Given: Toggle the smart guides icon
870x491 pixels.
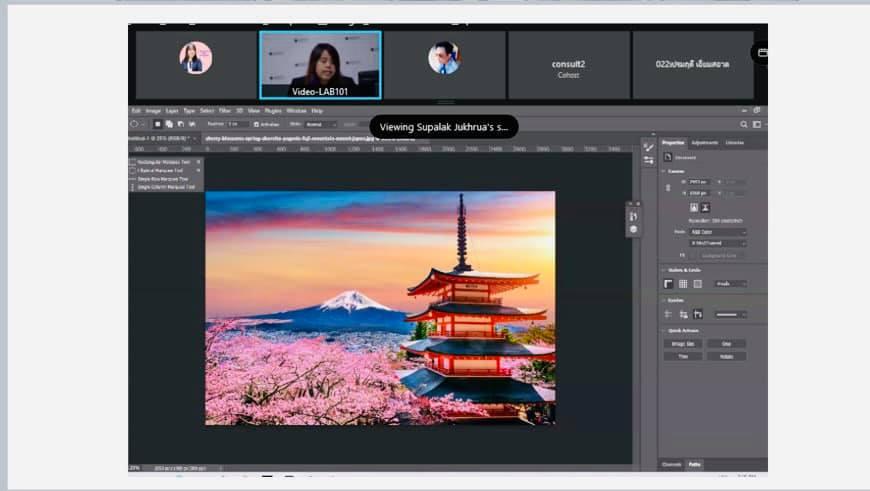Looking at the screenshot, I should click(x=698, y=315).
